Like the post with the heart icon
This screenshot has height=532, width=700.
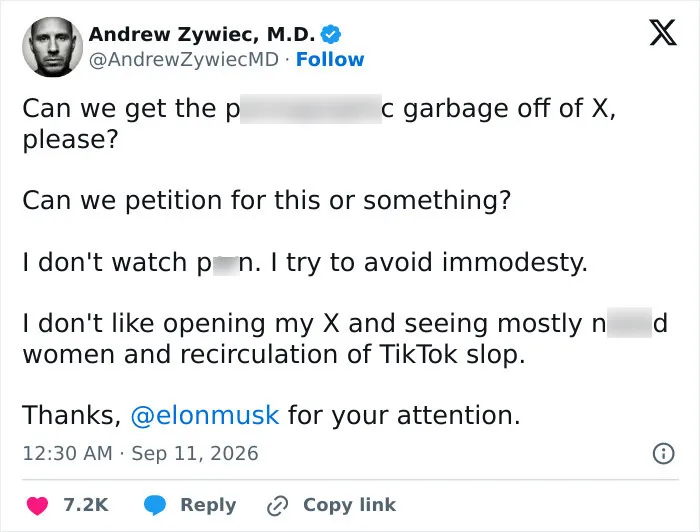pos(38,505)
